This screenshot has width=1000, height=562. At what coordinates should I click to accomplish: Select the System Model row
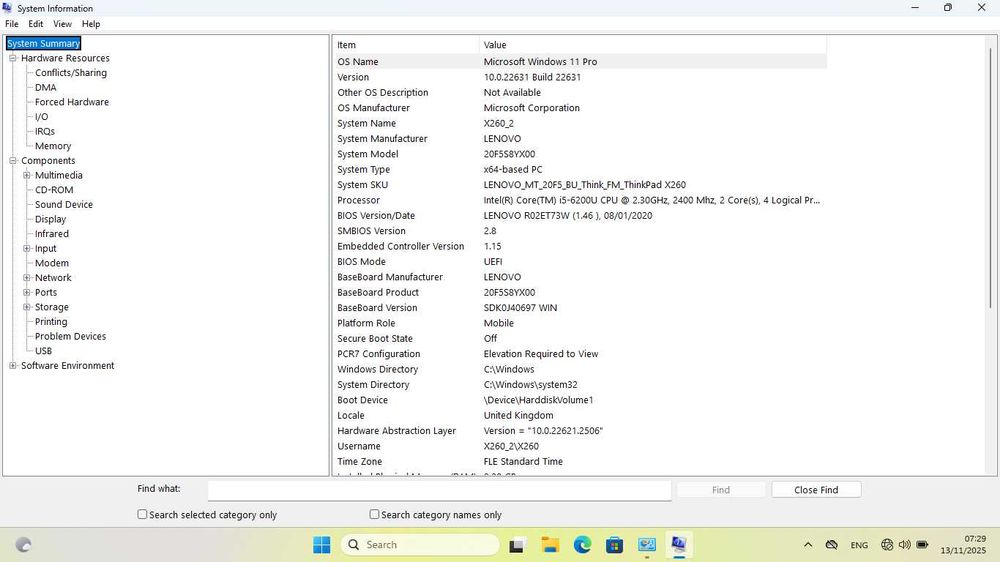(580, 154)
